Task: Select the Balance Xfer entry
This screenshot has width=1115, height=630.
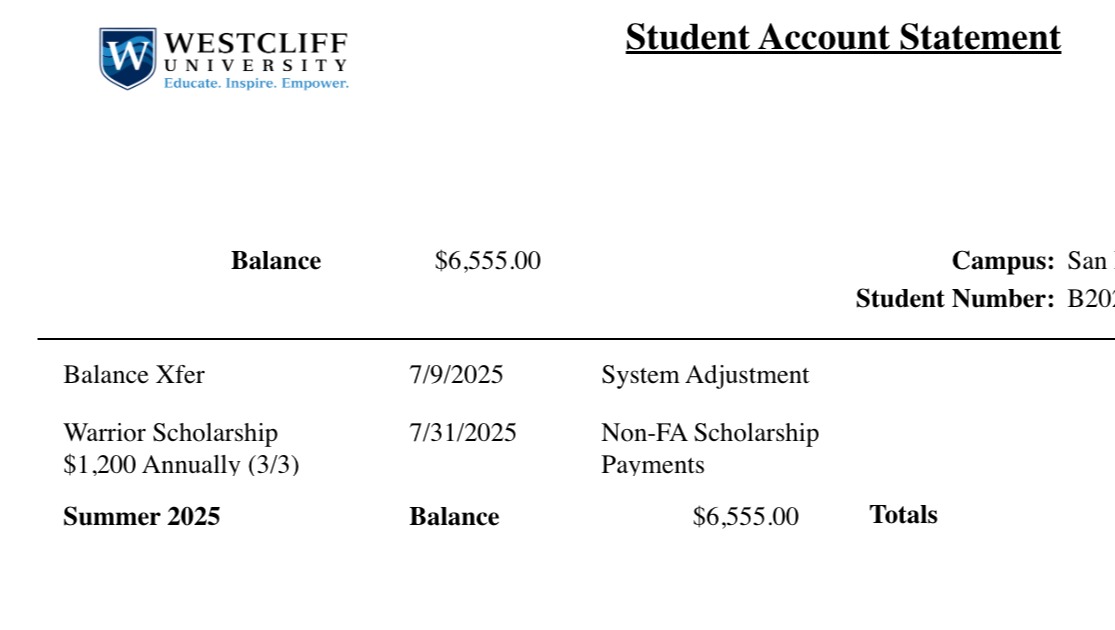Action: [134, 375]
